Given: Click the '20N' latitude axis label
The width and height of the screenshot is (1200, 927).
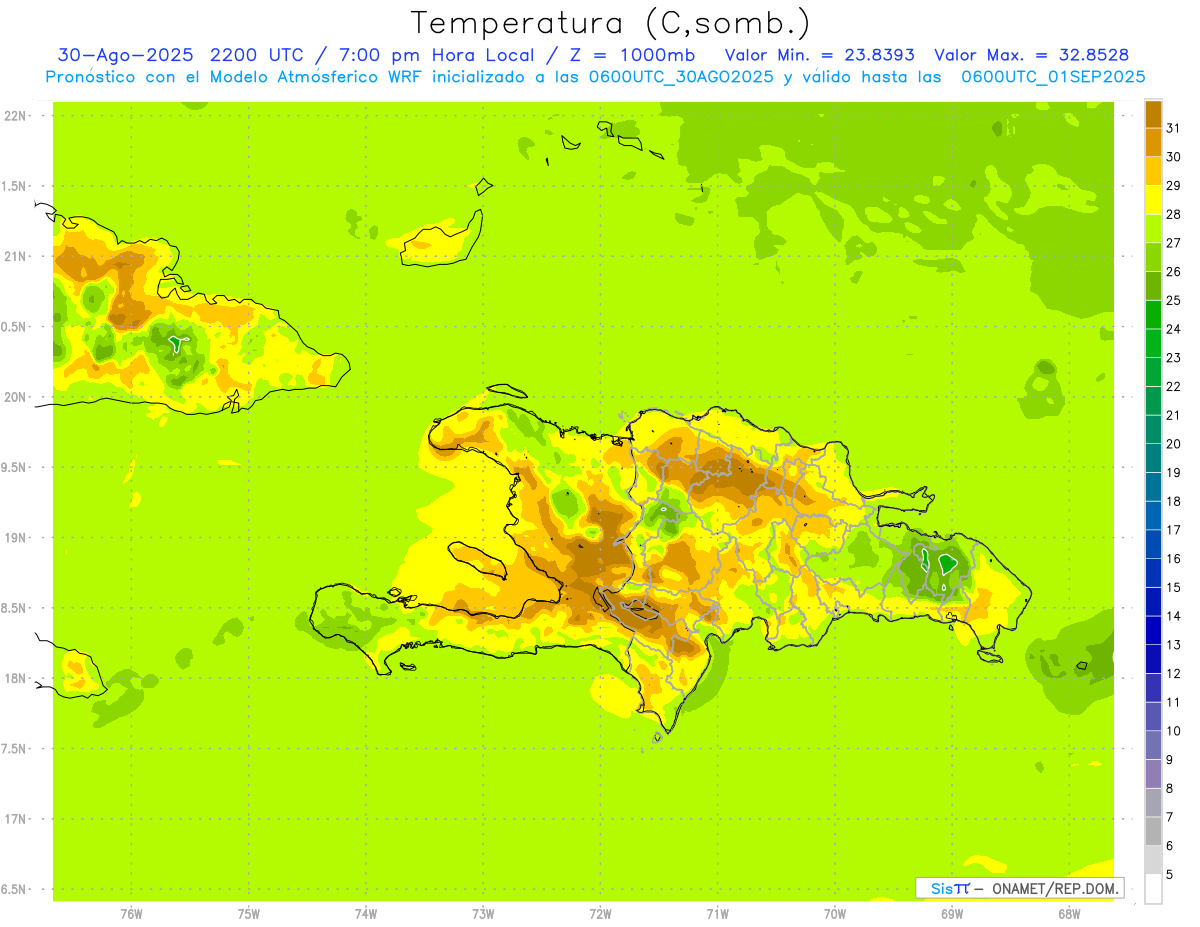Looking at the screenshot, I should 16,397.
